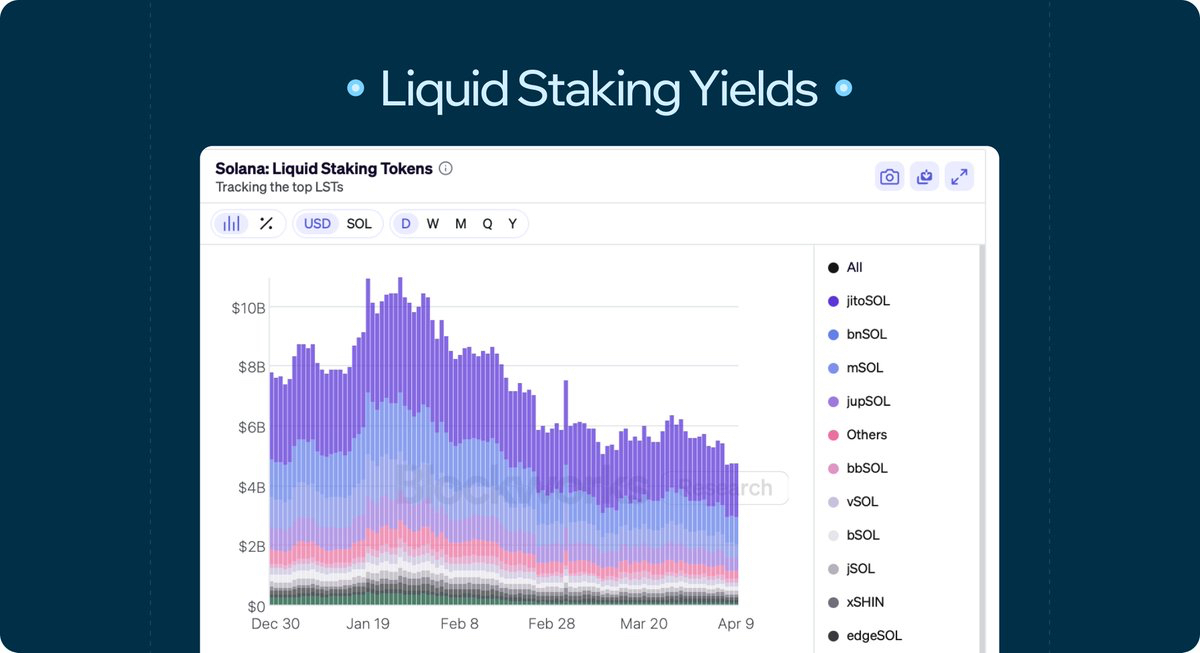Click the bnSOL legend label
The height and width of the screenshot is (653, 1200).
(866, 335)
